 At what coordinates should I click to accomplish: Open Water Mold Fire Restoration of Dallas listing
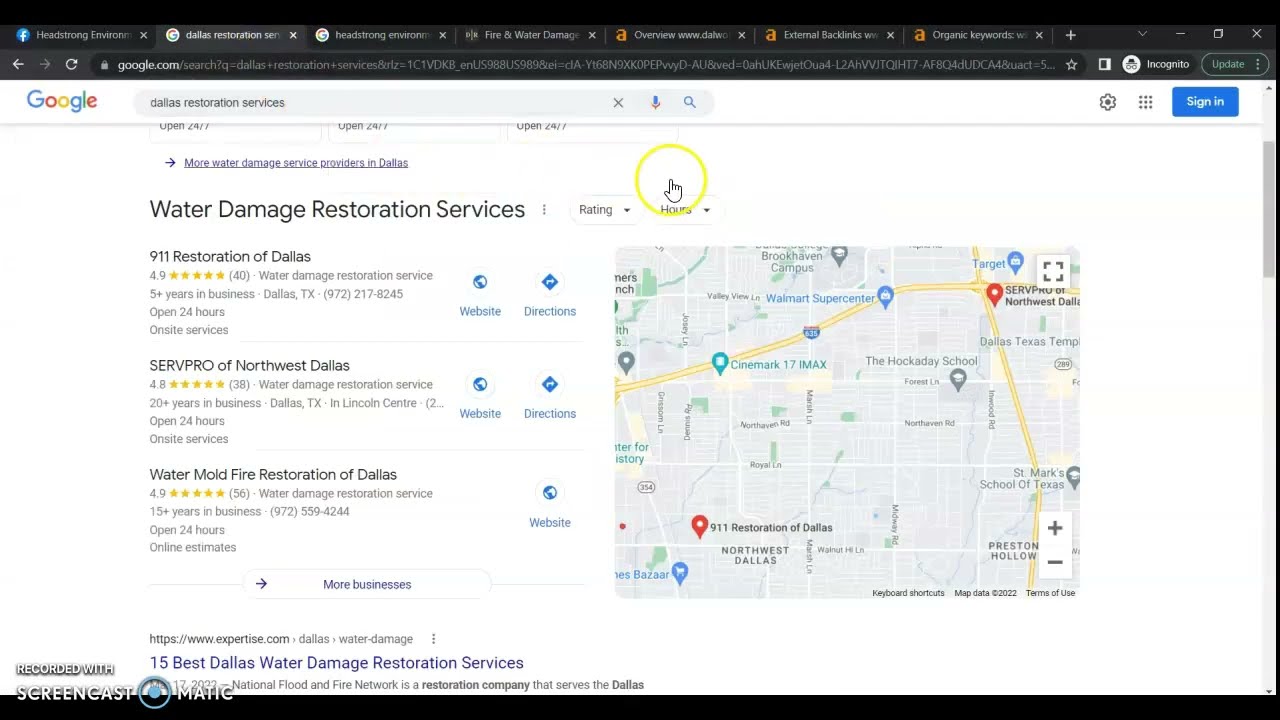273,475
